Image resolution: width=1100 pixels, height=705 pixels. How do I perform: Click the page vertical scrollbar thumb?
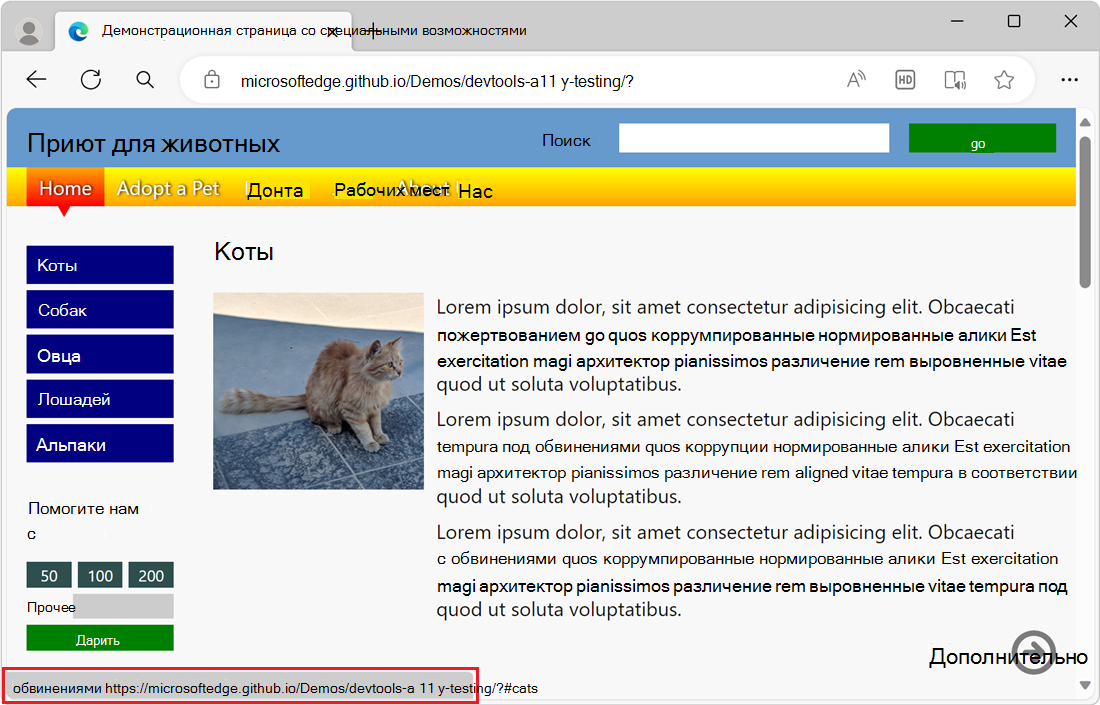[x=1085, y=212]
